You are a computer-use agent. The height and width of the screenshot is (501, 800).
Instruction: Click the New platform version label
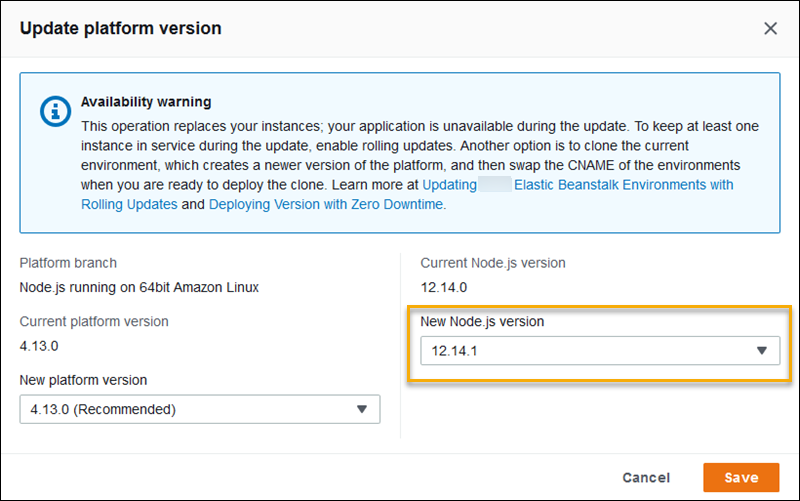pyautogui.click(x=83, y=380)
